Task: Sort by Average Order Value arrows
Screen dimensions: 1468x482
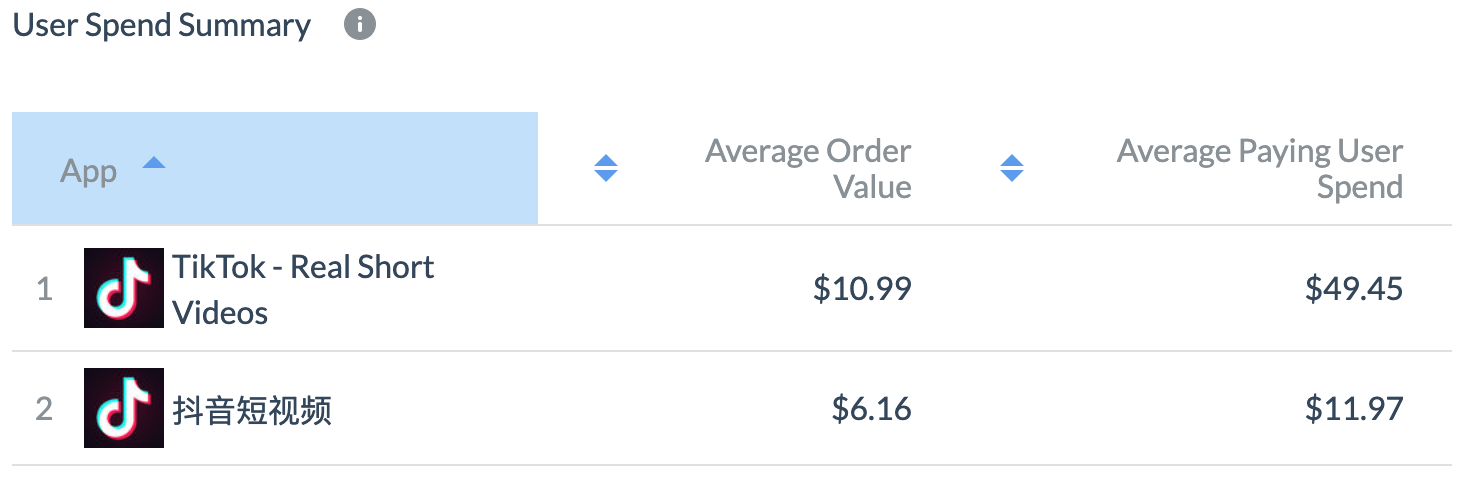Action: (x=606, y=168)
